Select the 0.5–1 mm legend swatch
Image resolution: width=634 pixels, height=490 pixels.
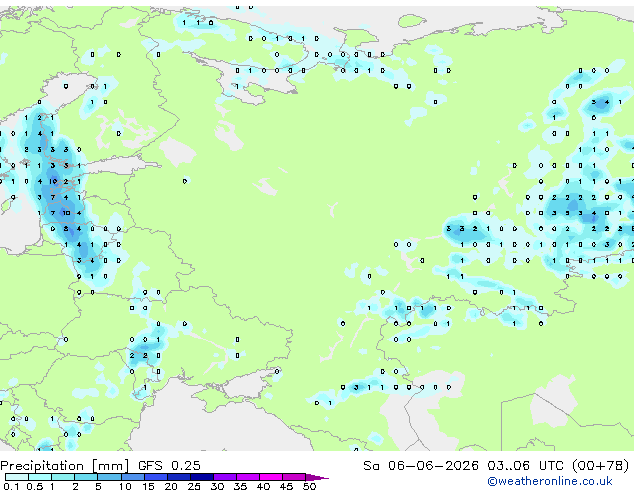40,477
